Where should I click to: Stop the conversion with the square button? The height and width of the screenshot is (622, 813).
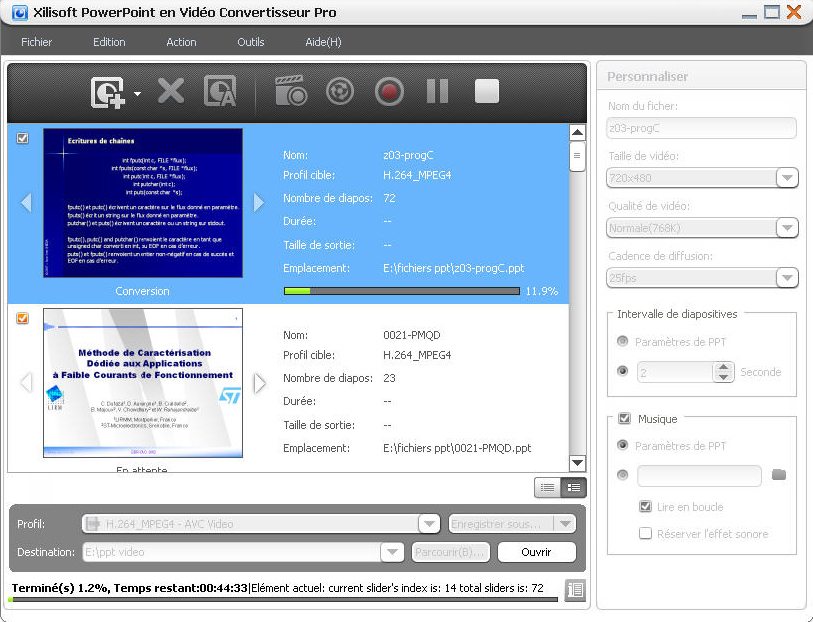point(486,92)
